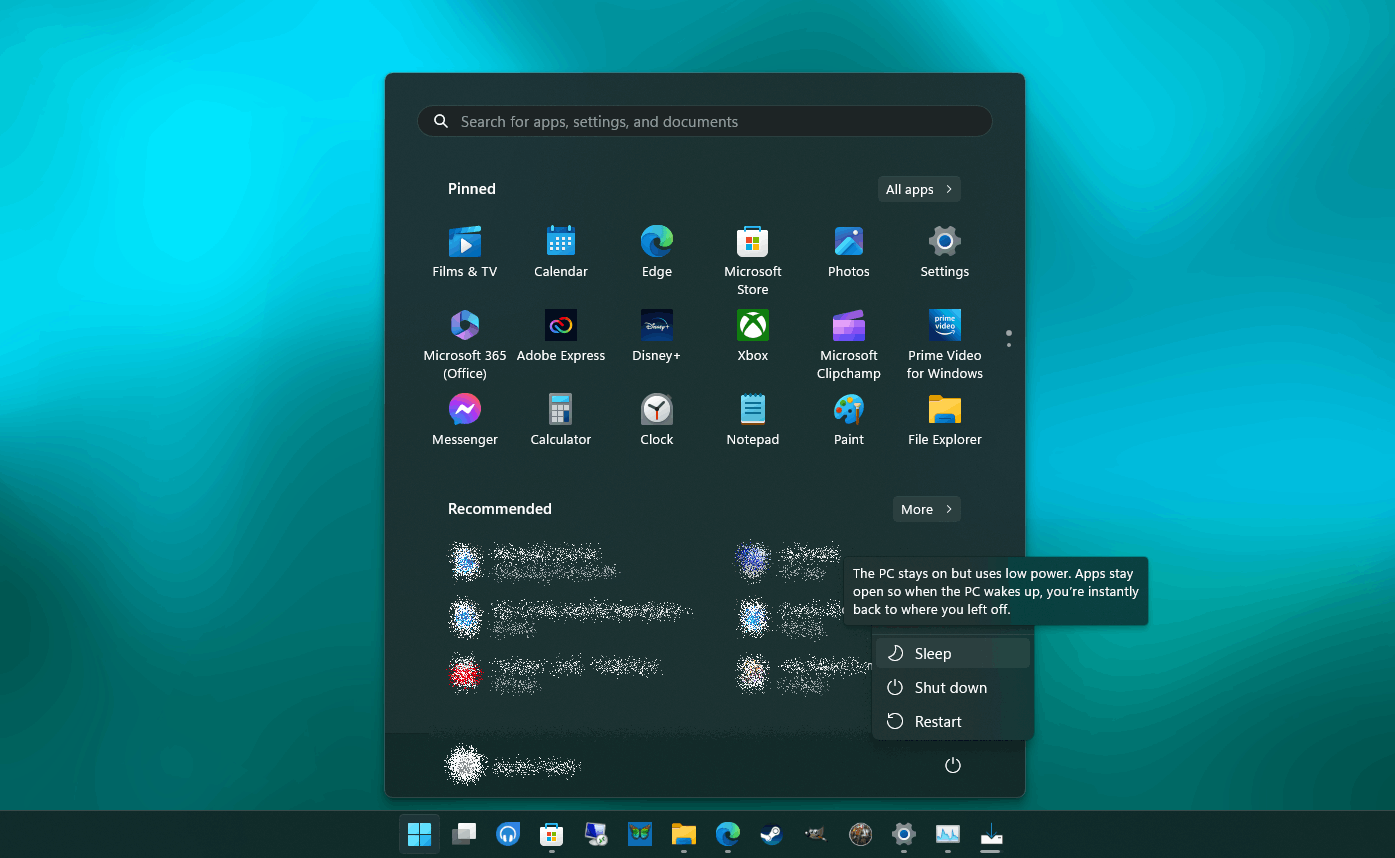This screenshot has height=858, width=1395.
Task: Launch Prime Video for Windows
Action: (x=945, y=345)
